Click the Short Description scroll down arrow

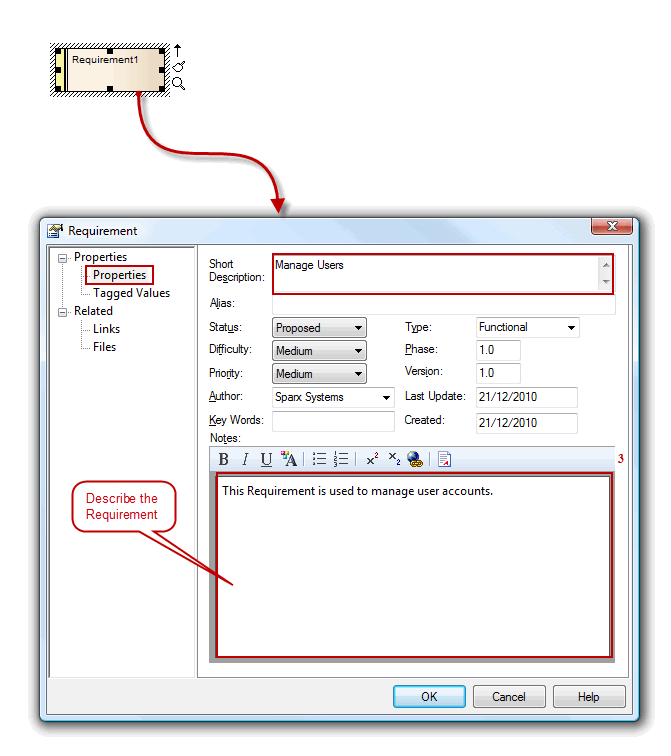click(x=606, y=282)
